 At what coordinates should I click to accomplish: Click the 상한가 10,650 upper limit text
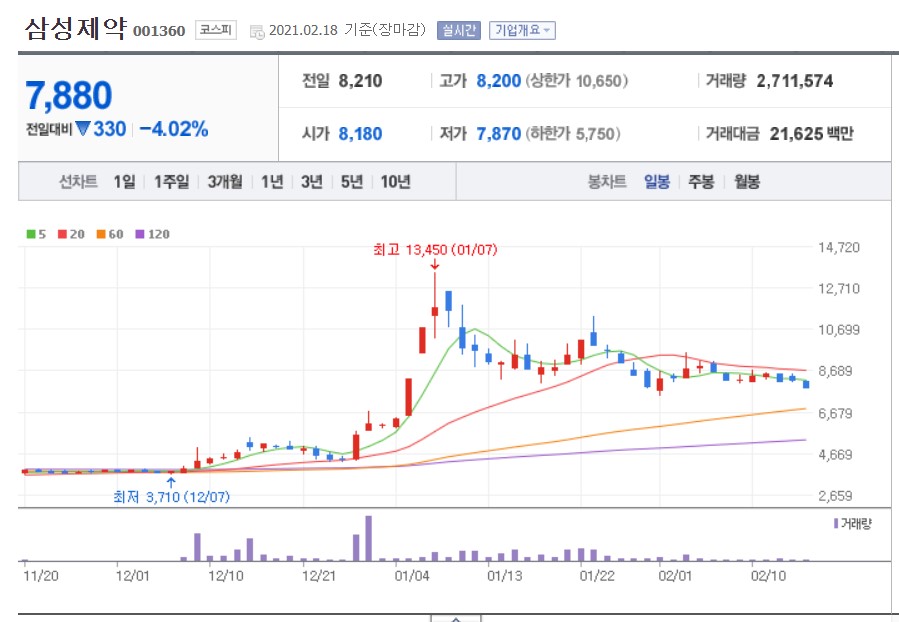point(577,81)
